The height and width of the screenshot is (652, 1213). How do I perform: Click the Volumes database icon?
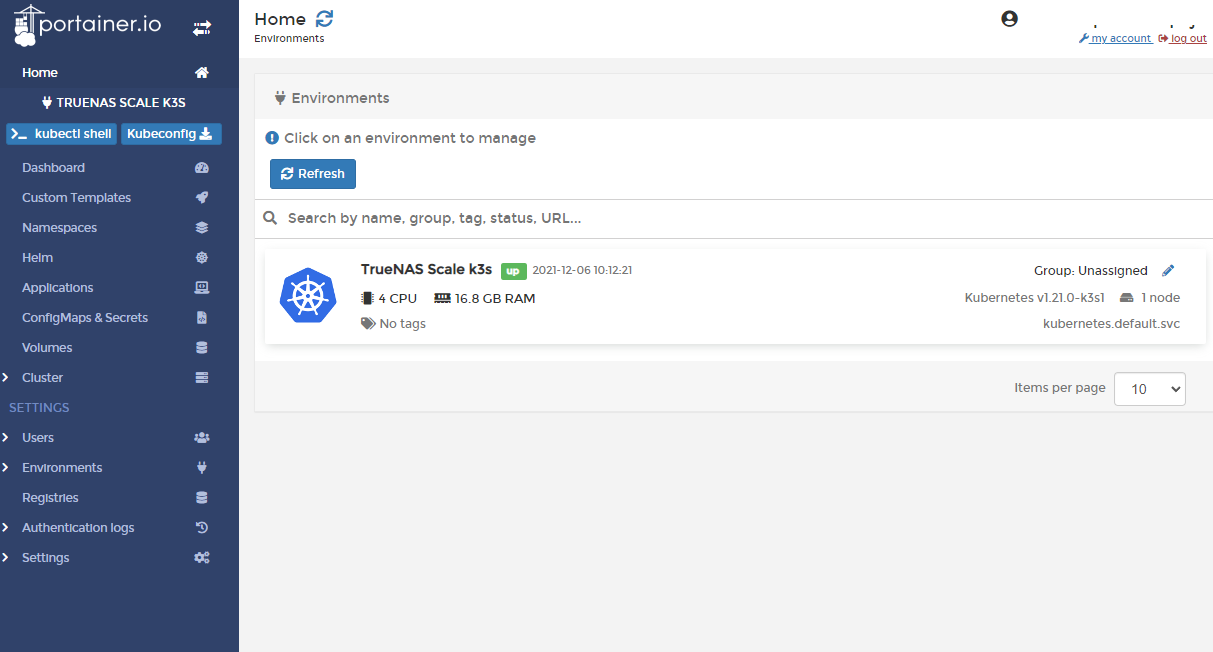[202, 348]
